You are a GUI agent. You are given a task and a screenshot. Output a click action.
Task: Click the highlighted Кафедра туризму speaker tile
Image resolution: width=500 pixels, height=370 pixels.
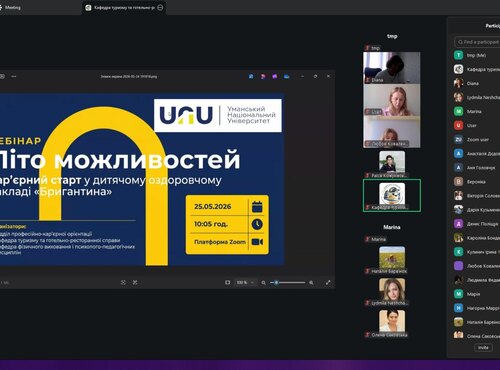click(x=392, y=195)
